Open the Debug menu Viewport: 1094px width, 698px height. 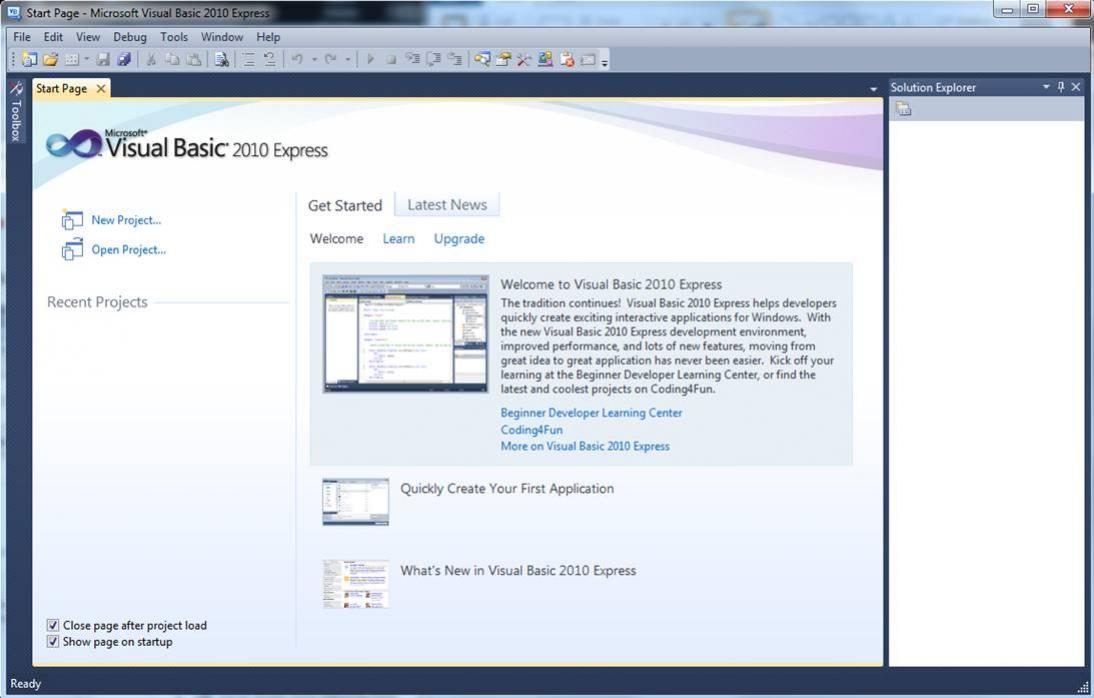coord(130,37)
